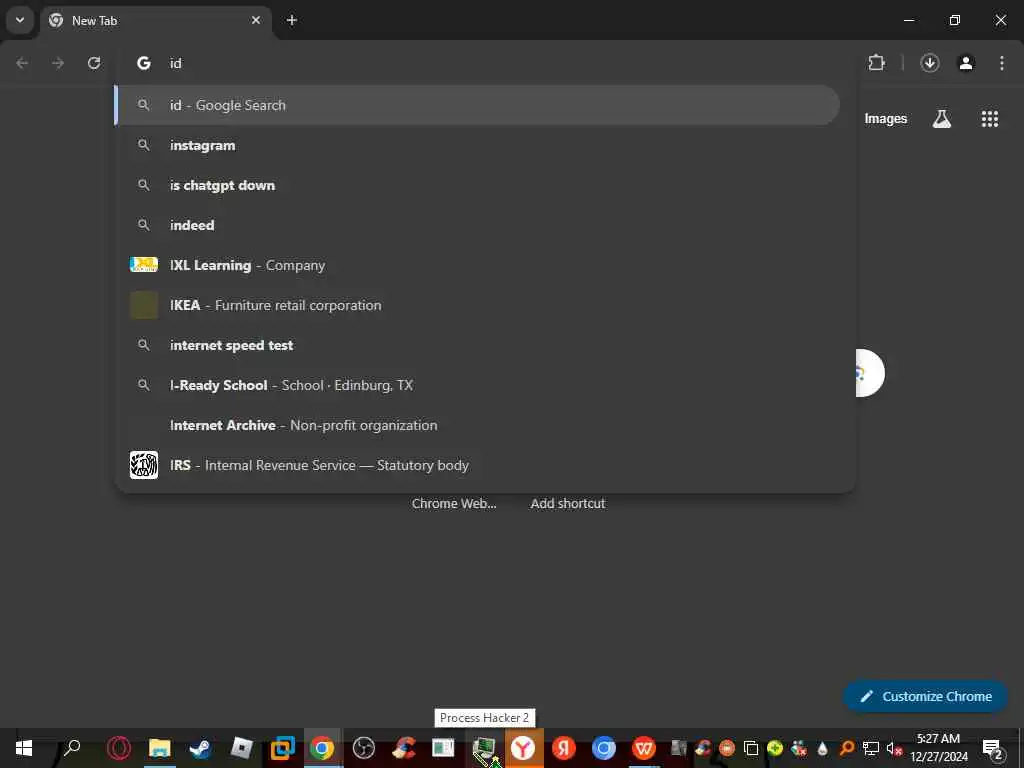The image size is (1024, 768).
Task: Select 'IXL Learning - Company' suggestion
Action: 478,265
